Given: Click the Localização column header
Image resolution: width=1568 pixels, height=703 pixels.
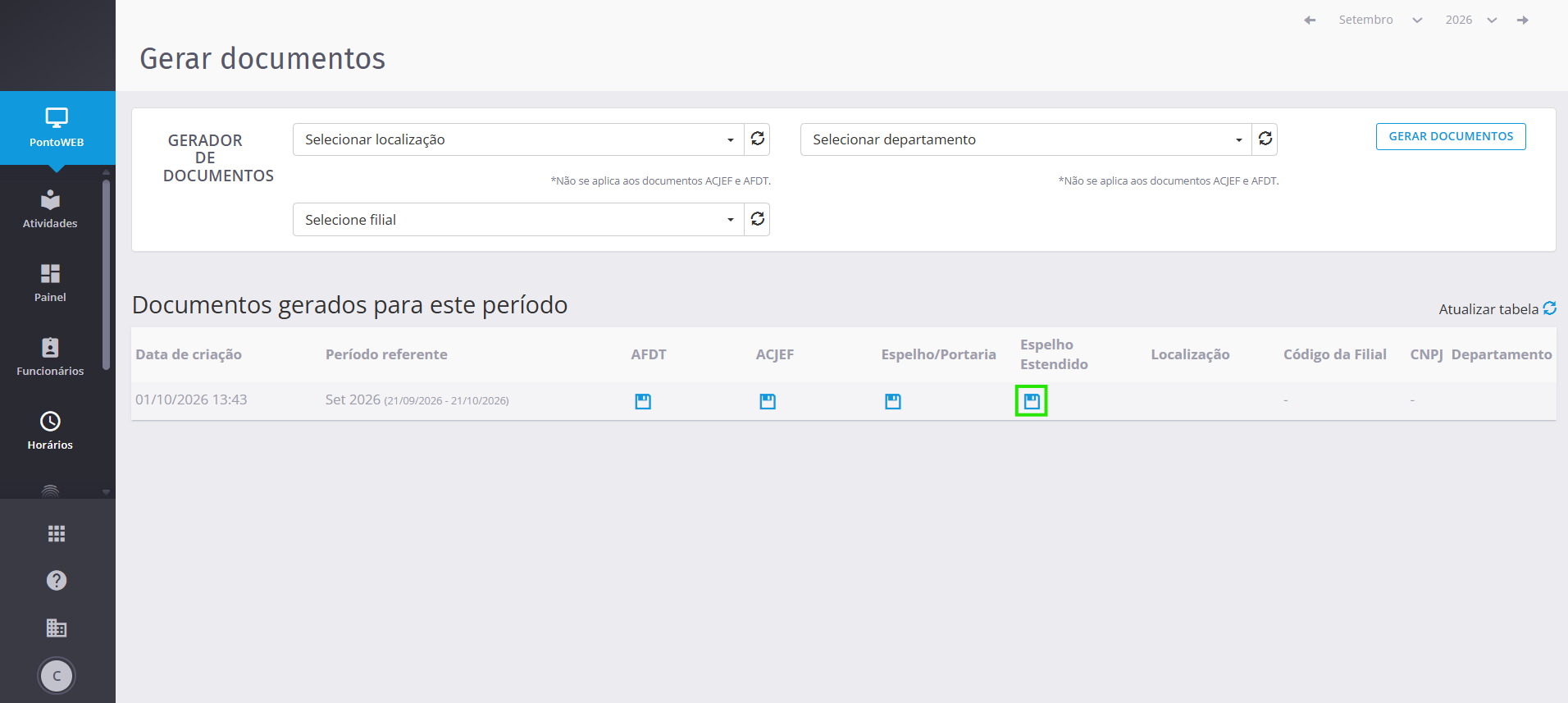Looking at the screenshot, I should 1190,354.
